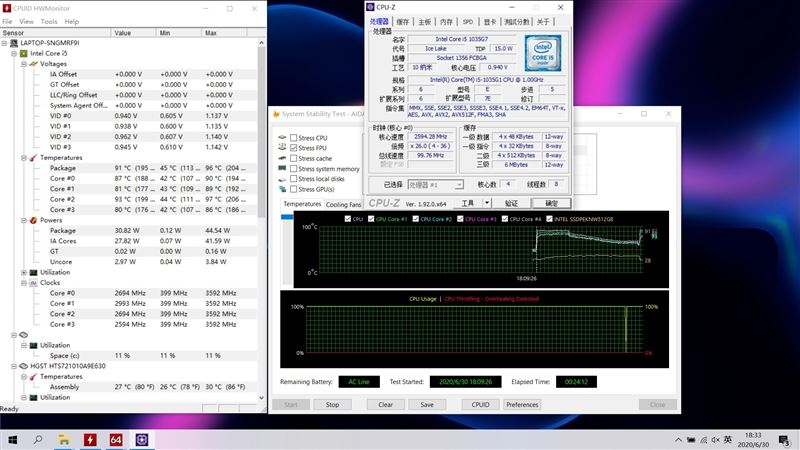Collapse the Clocks section

click(x=24, y=283)
